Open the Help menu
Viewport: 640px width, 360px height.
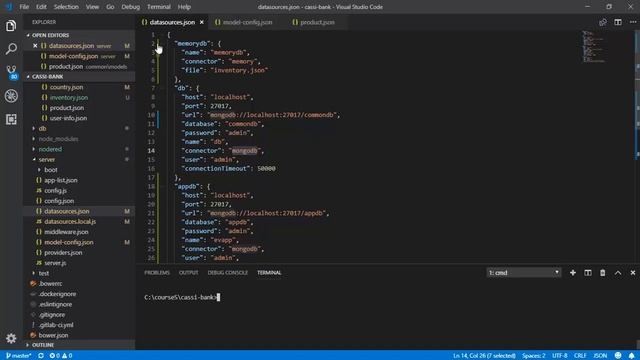click(184, 7)
